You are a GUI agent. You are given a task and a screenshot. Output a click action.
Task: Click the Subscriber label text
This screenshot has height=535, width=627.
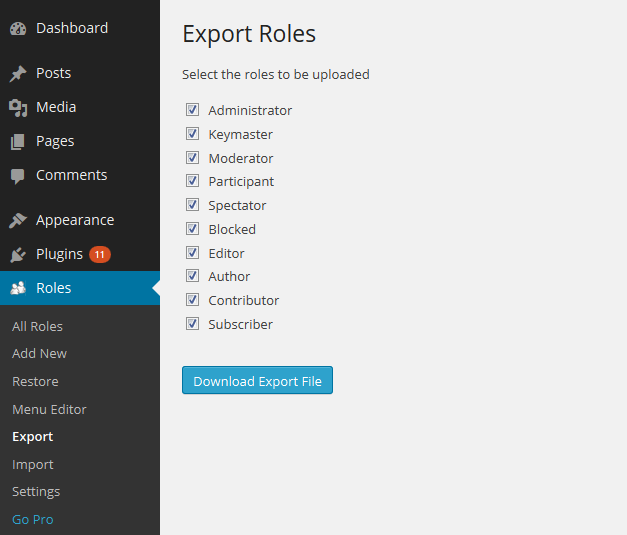[x=240, y=325]
